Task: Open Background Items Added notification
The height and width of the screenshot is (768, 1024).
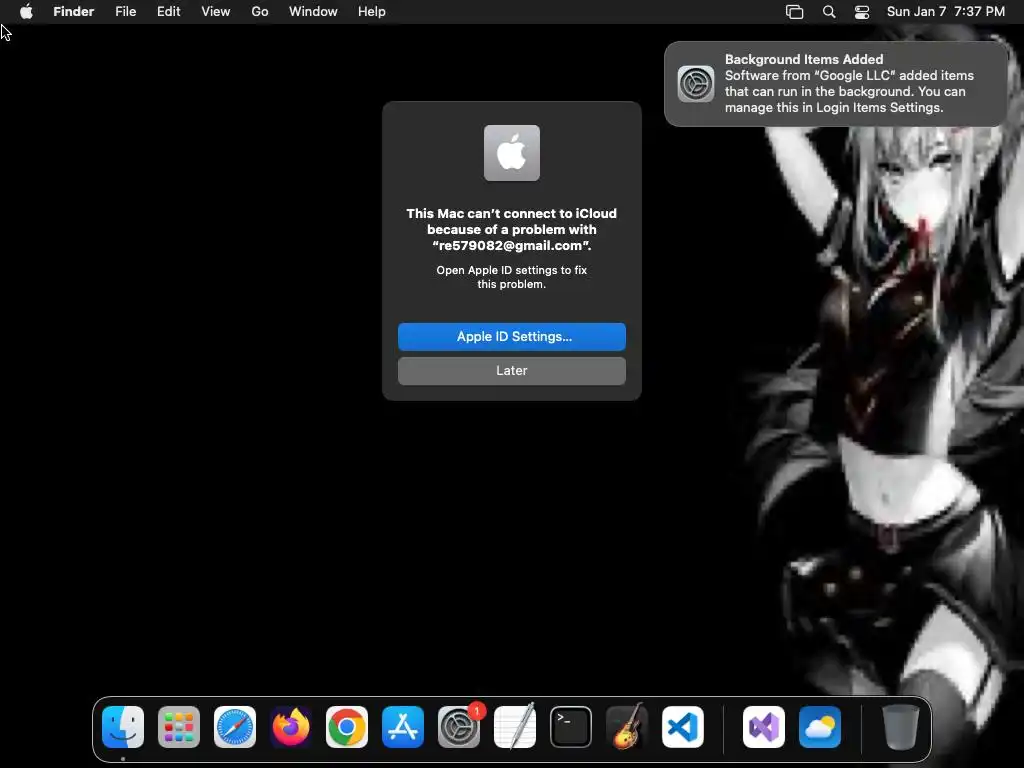Action: coord(836,84)
